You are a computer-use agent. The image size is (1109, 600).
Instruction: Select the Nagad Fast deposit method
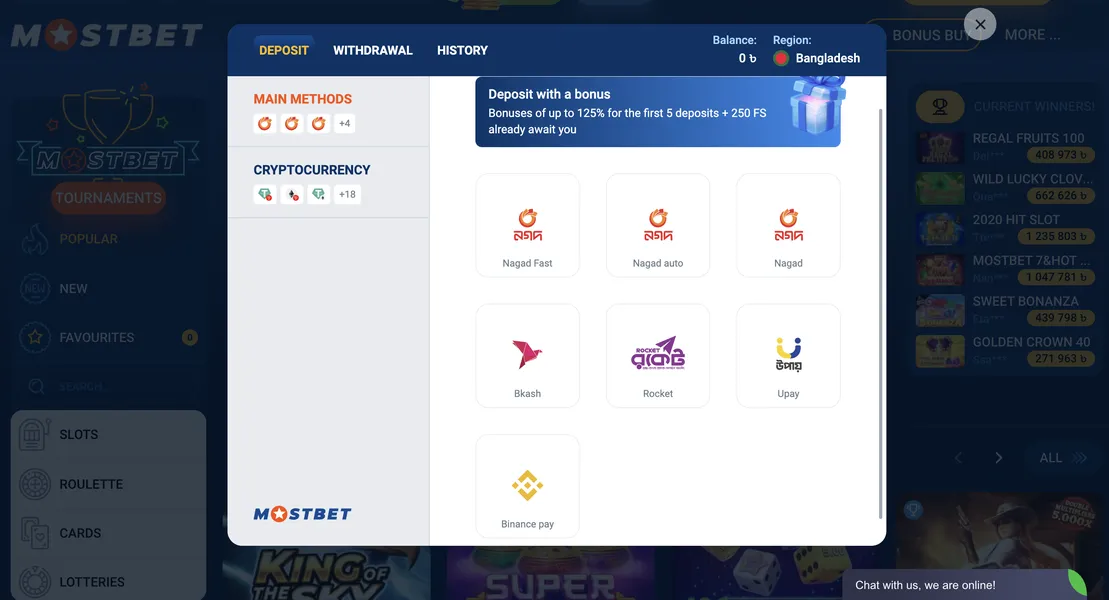coord(527,223)
